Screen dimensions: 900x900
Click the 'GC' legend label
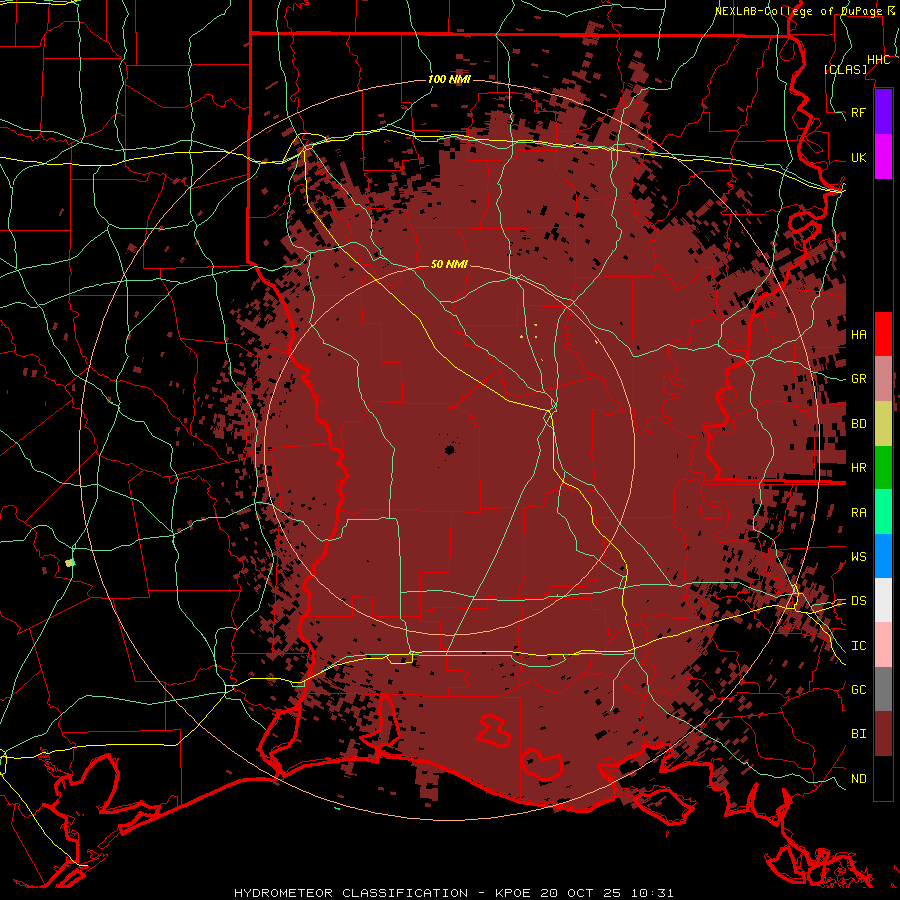tap(858, 690)
